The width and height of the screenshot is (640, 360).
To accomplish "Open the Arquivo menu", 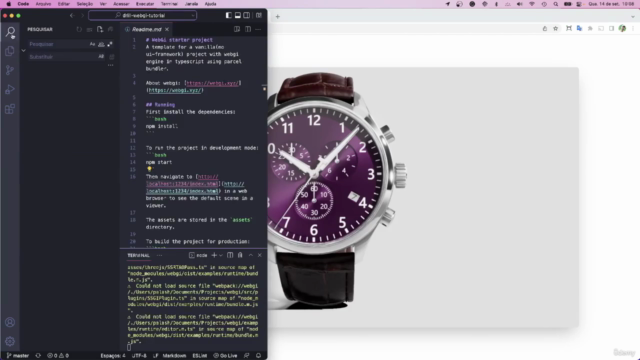I will pos(43,4).
